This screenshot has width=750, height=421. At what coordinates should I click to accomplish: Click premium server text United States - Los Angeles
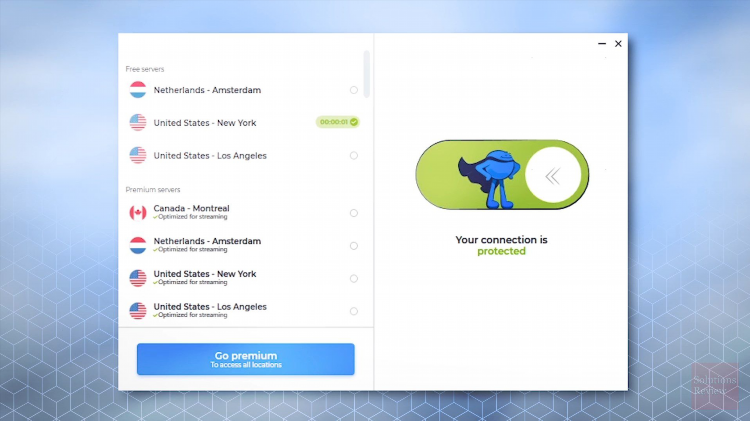coord(210,306)
